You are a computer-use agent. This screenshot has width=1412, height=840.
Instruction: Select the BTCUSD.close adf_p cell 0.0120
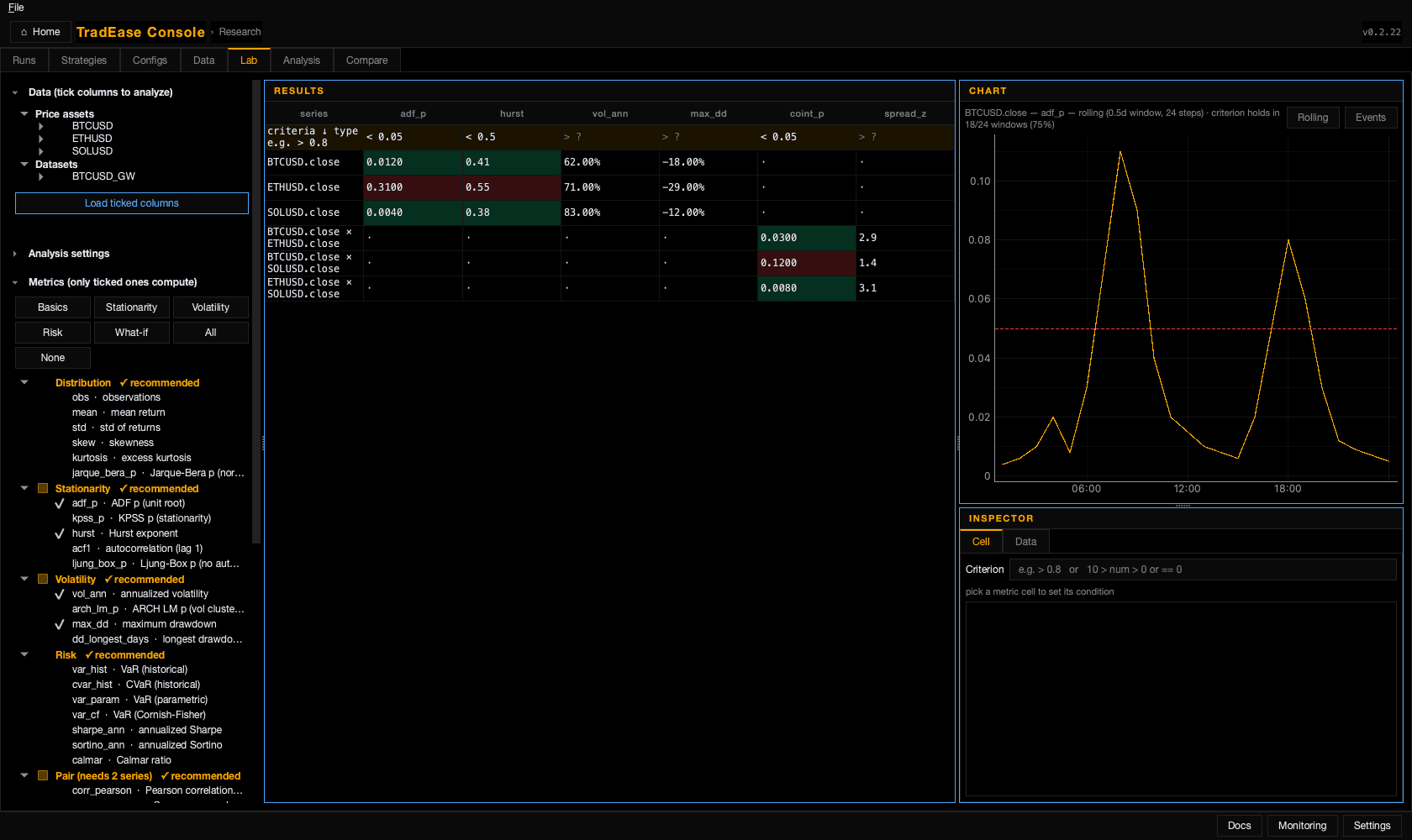pos(413,162)
